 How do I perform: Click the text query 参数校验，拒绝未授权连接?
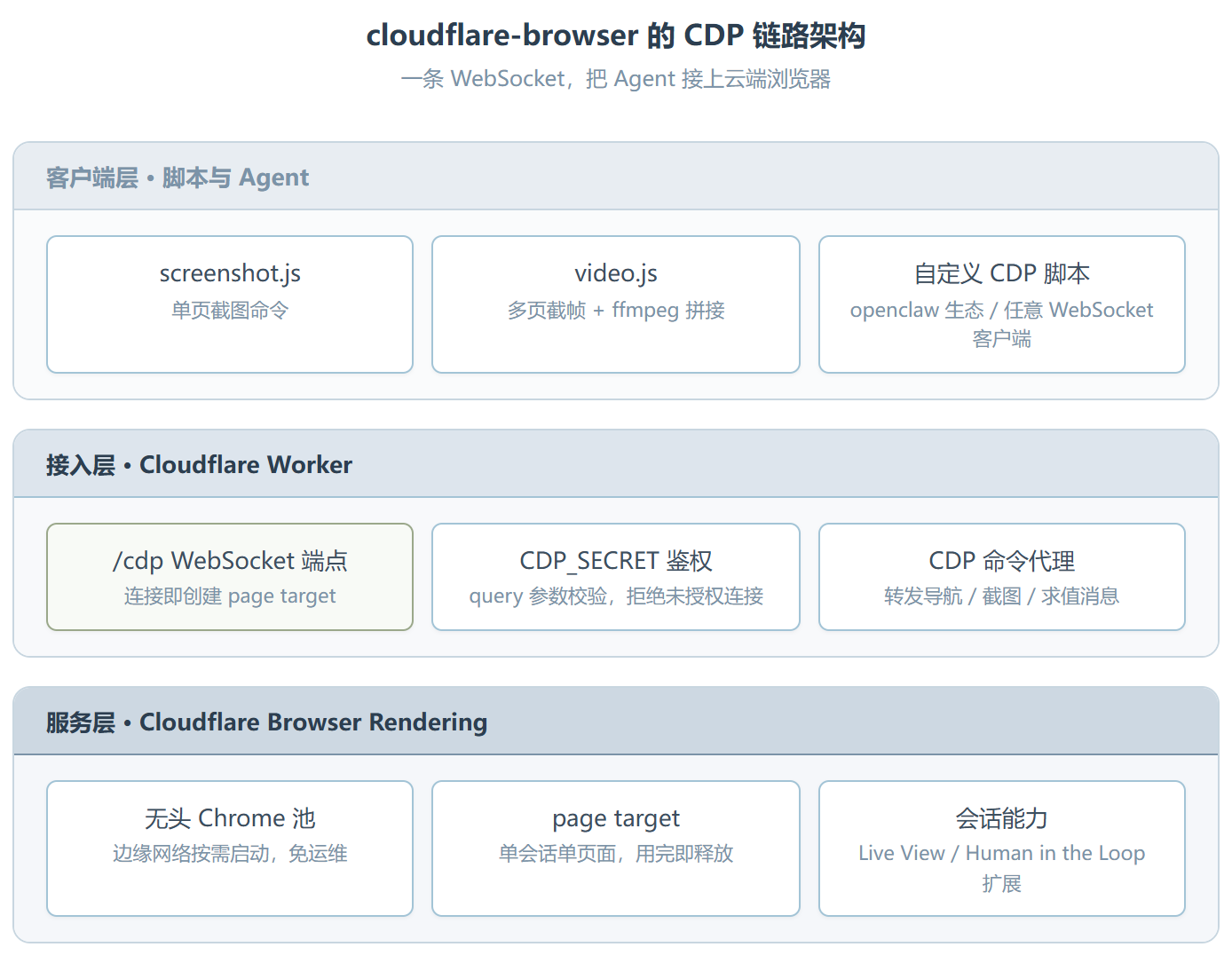[x=616, y=596]
